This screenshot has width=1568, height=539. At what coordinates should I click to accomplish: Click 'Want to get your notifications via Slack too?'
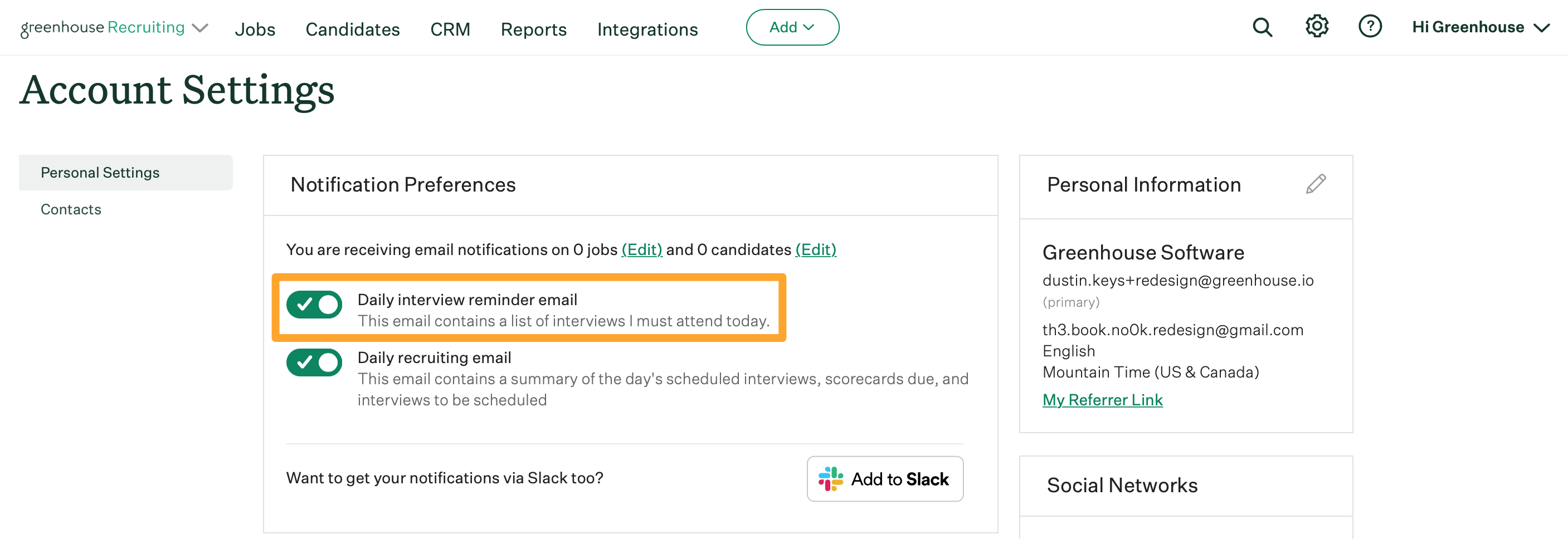(444, 478)
